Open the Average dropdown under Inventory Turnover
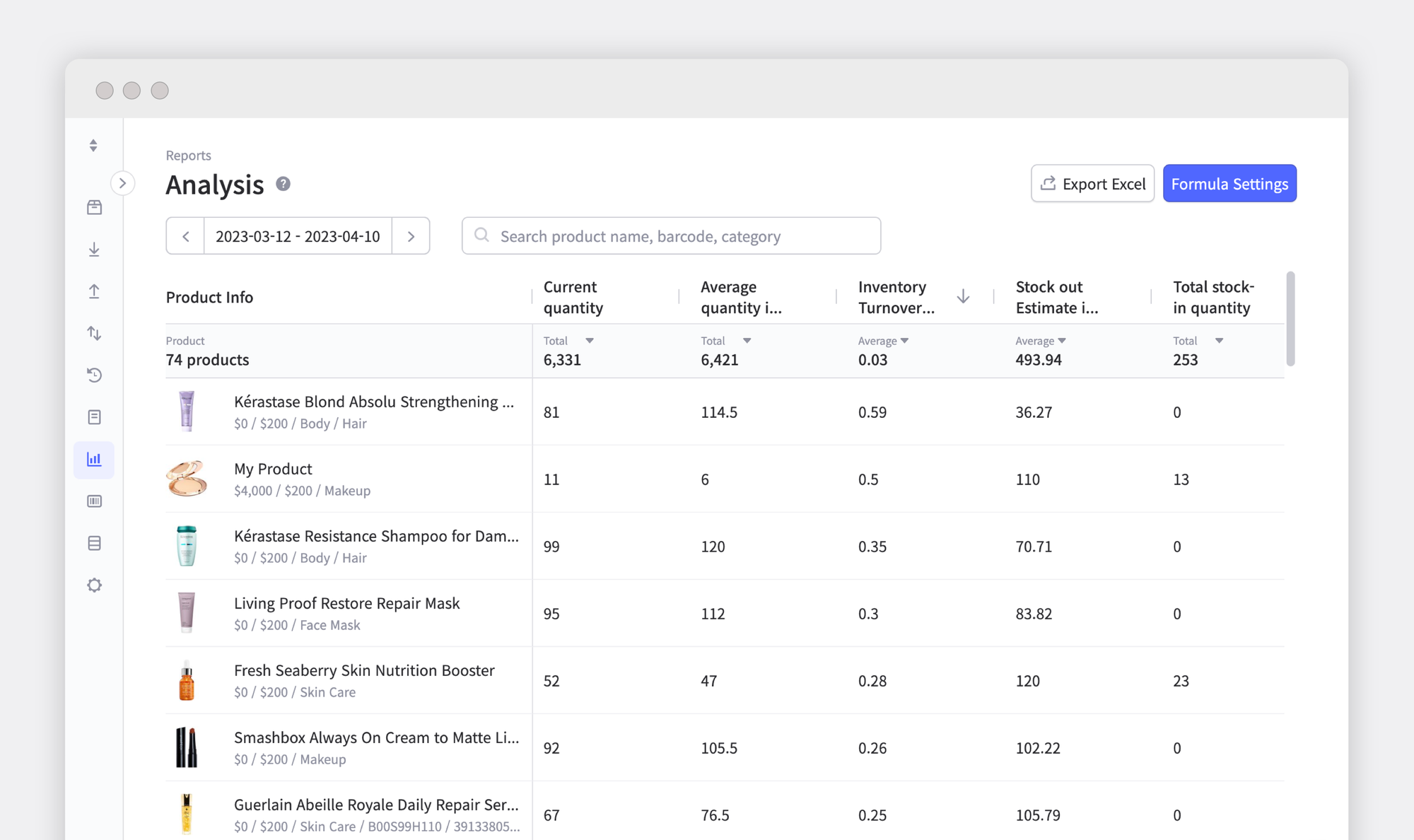 [x=905, y=340]
